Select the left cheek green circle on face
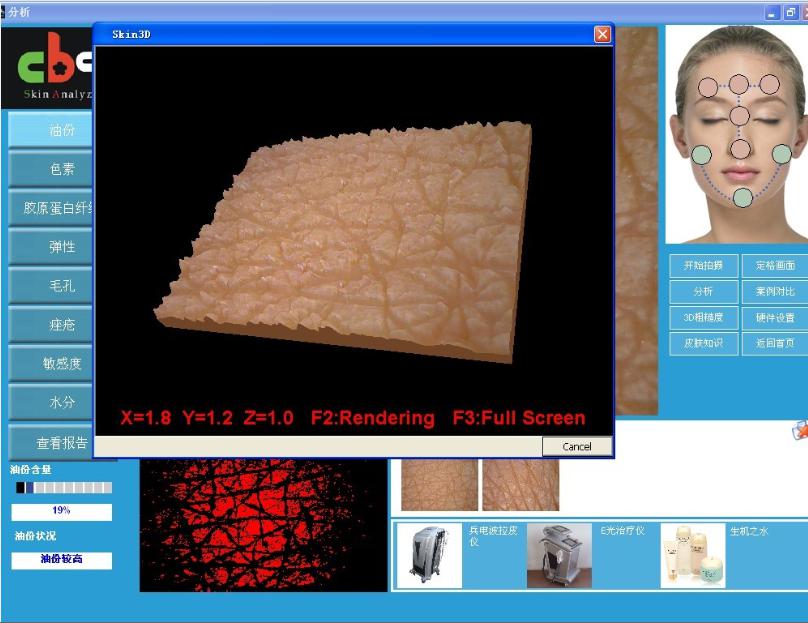 pyautogui.click(x=702, y=154)
